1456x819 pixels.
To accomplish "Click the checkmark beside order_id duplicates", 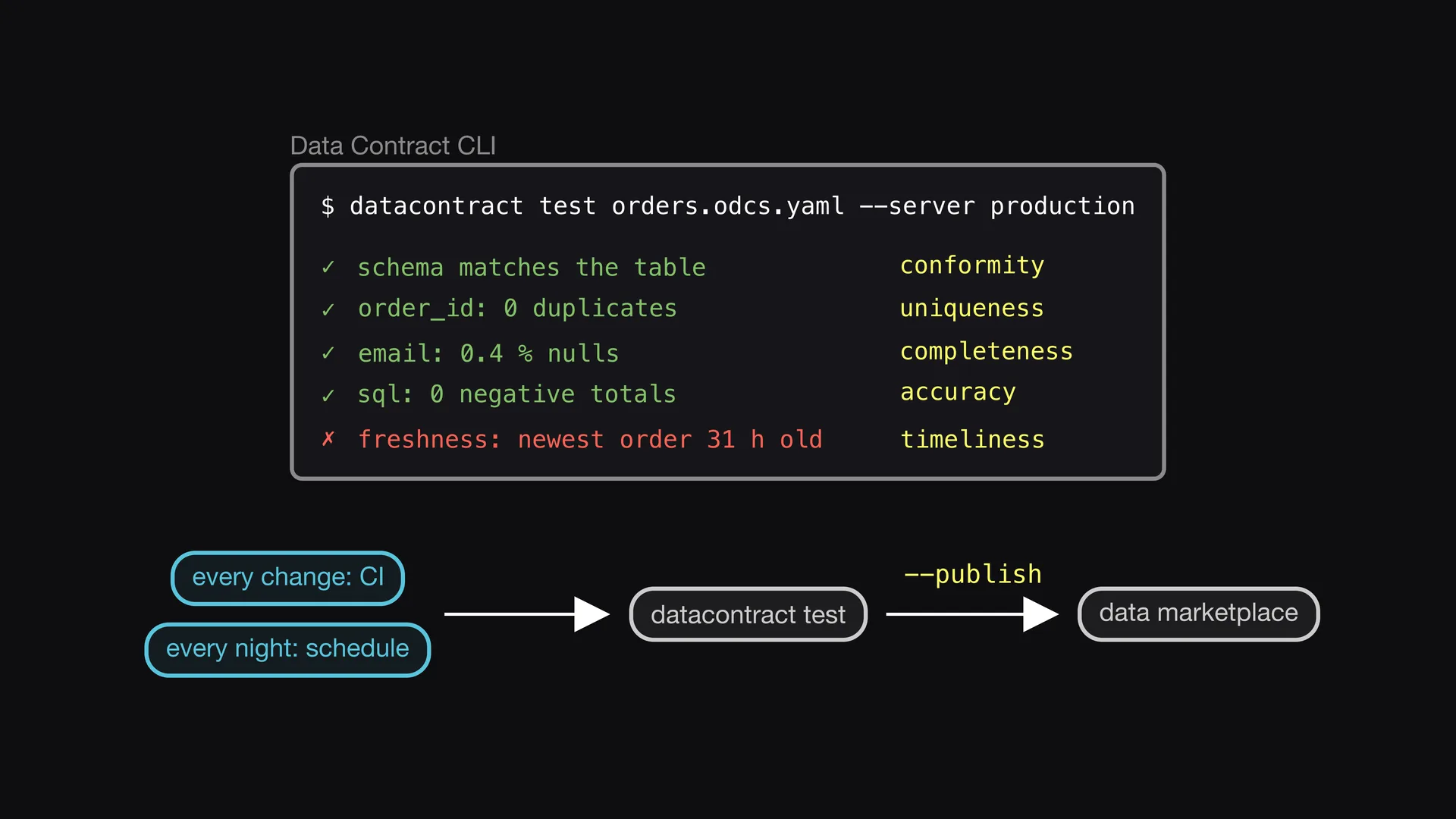I will pyautogui.click(x=328, y=309).
